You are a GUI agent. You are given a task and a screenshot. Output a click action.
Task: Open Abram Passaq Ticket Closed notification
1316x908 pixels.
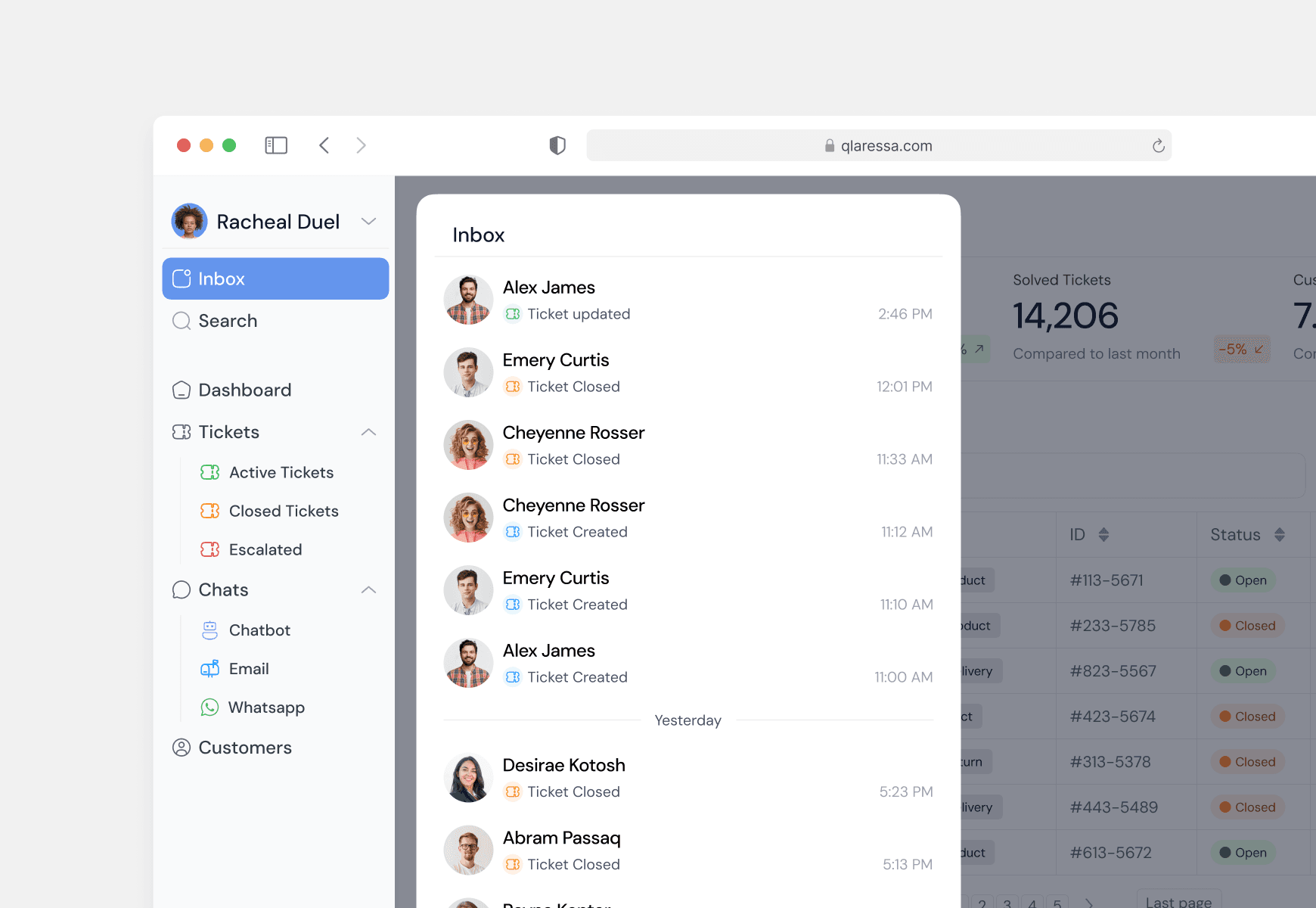click(687, 850)
